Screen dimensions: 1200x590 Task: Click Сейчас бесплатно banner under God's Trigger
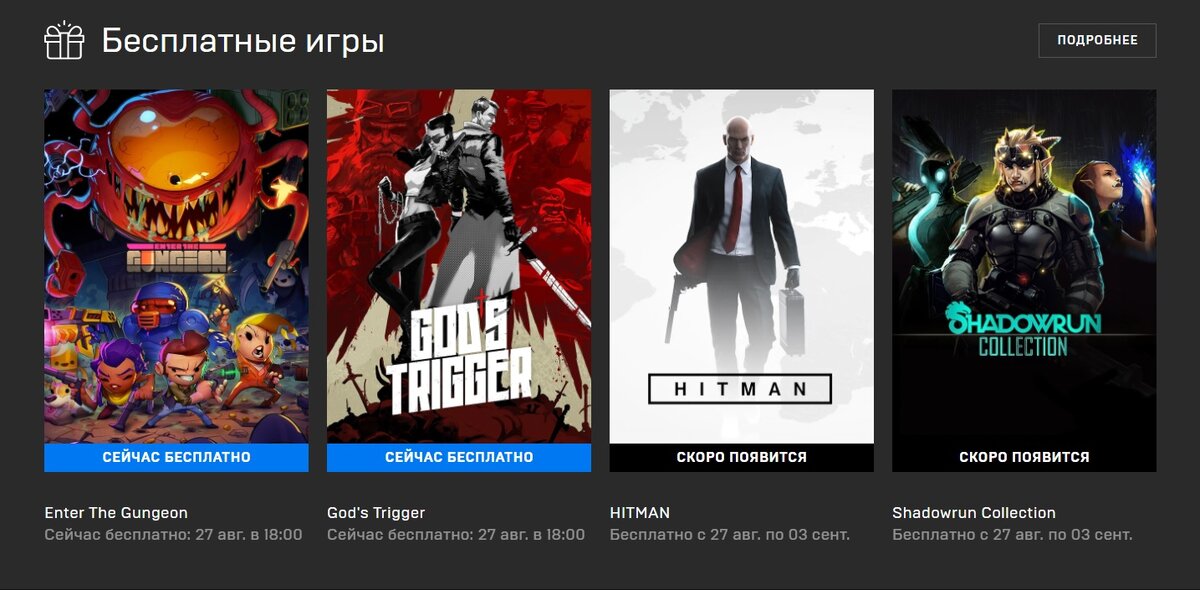pyautogui.click(x=459, y=457)
